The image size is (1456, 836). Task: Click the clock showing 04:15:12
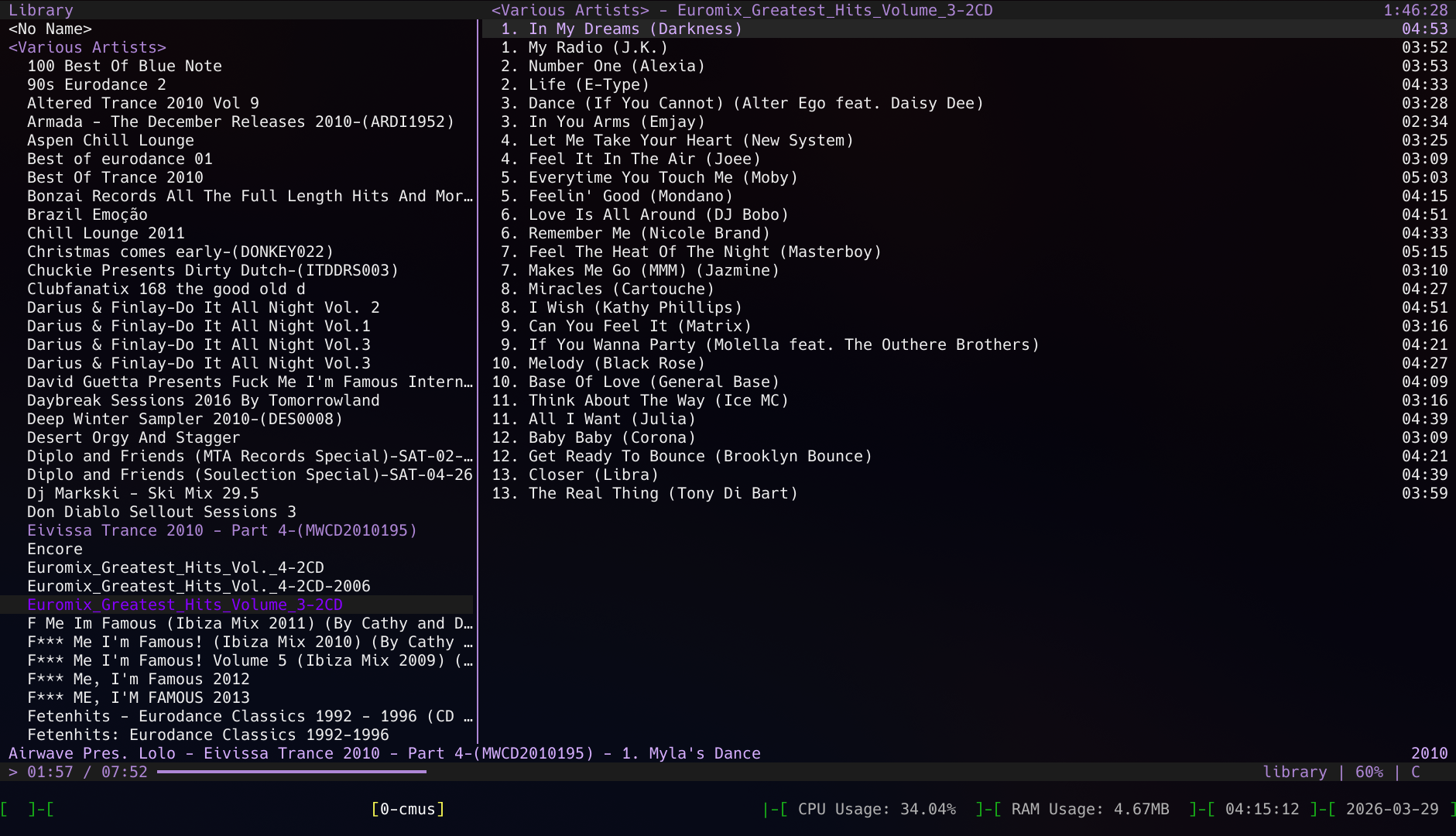[1261, 808]
